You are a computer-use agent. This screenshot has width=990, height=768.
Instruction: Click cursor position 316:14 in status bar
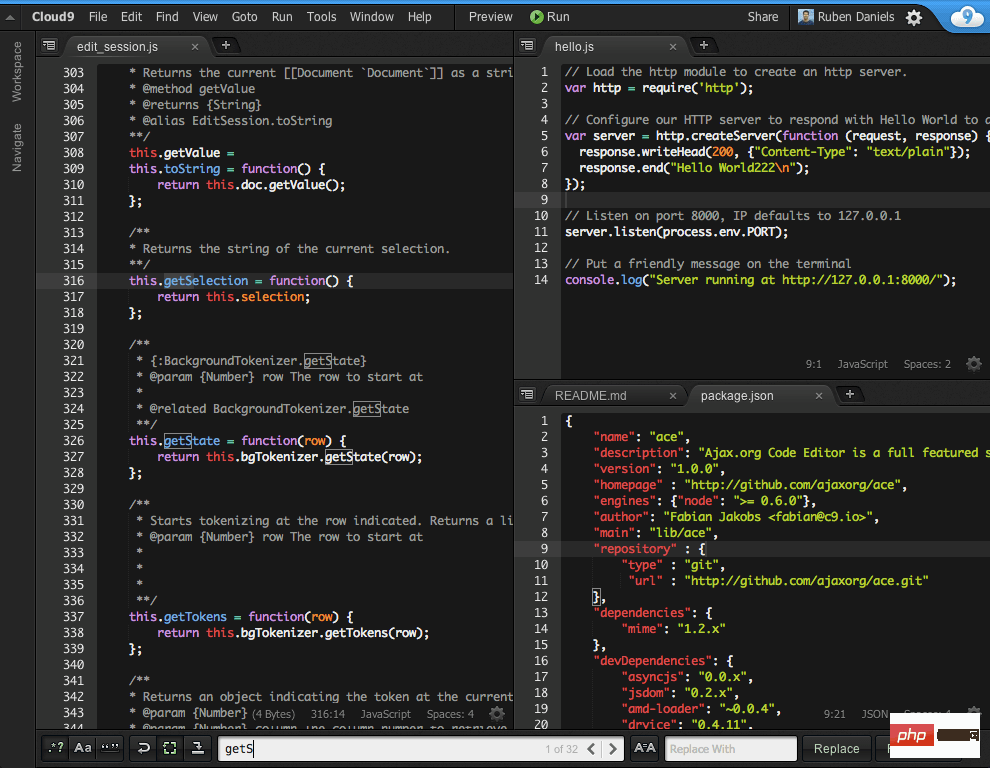click(328, 714)
